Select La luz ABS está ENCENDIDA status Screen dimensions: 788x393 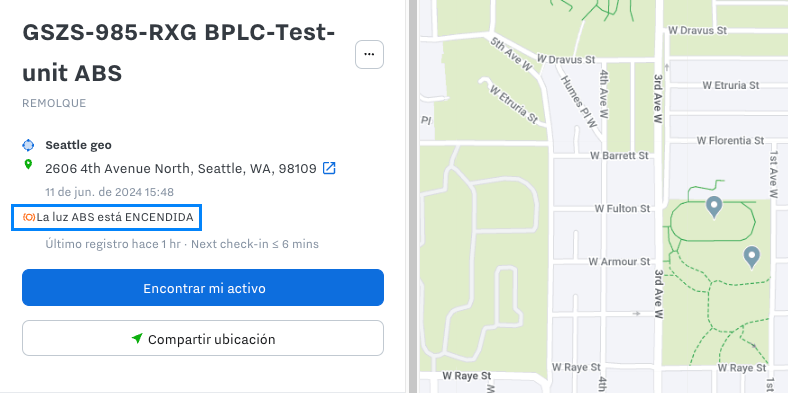[x=107, y=217]
